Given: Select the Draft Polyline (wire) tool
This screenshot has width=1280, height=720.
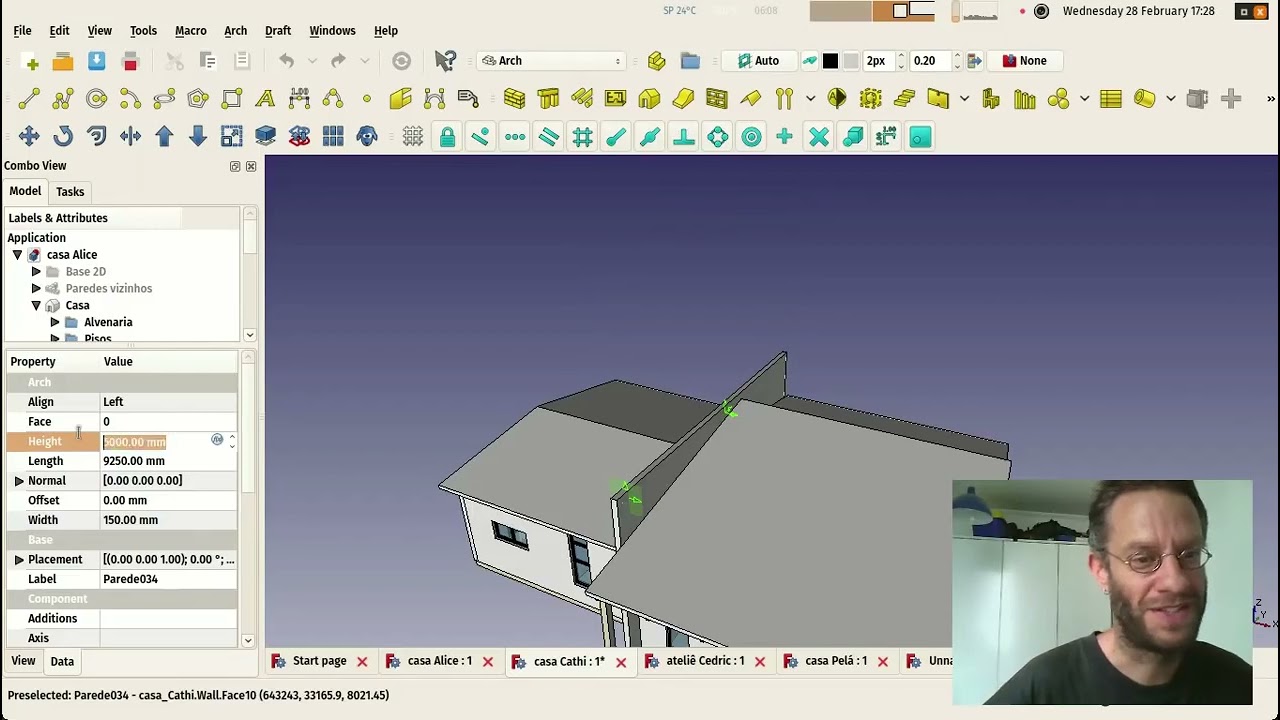Looking at the screenshot, I should [x=63, y=98].
